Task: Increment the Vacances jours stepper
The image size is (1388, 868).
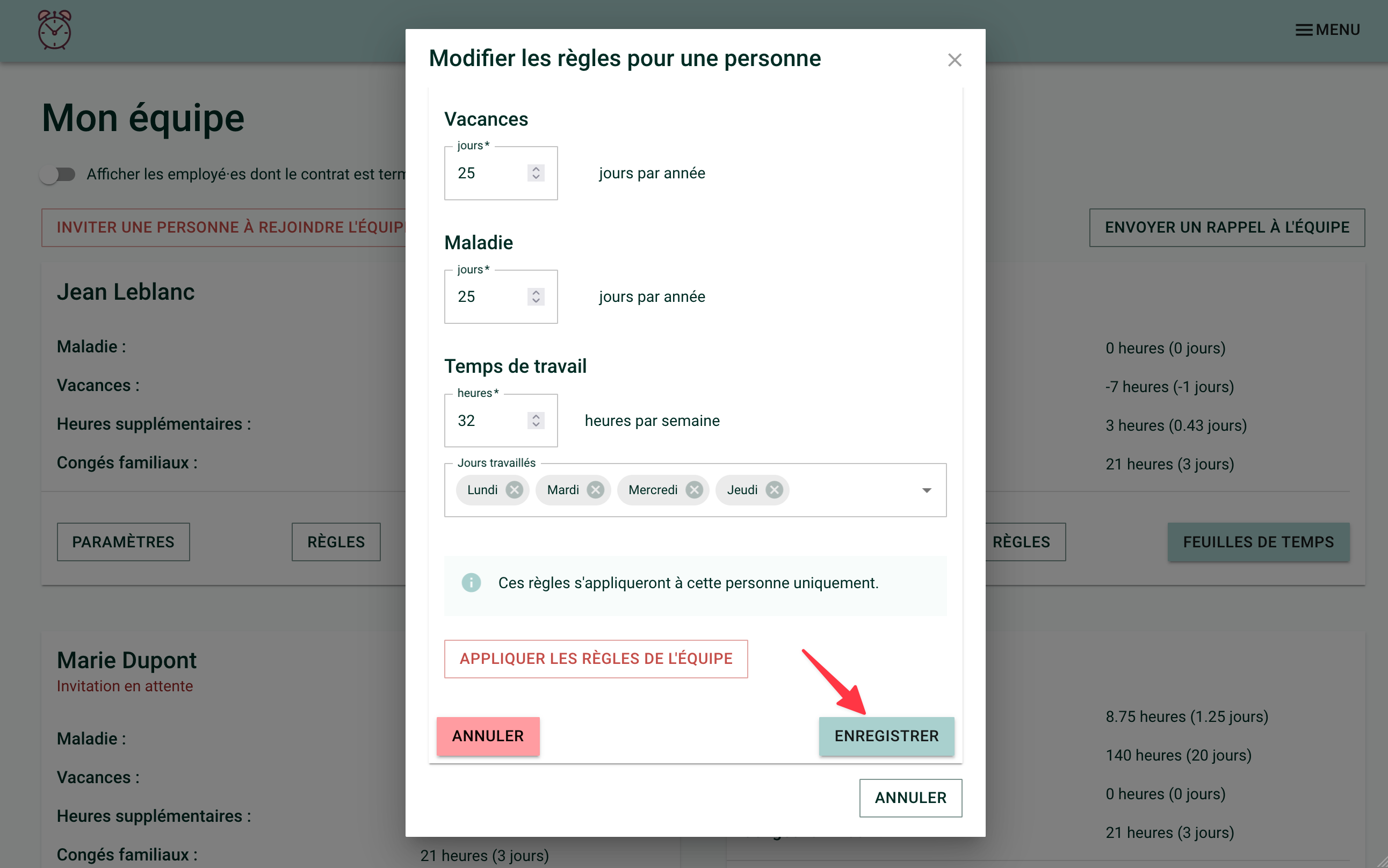Action: (x=536, y=167)
